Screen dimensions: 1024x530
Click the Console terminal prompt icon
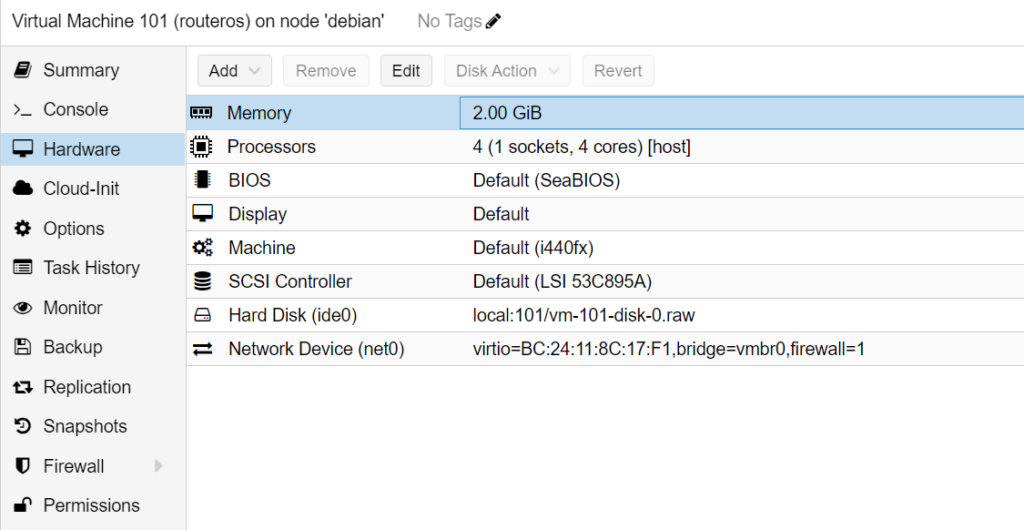click(22, 110)
